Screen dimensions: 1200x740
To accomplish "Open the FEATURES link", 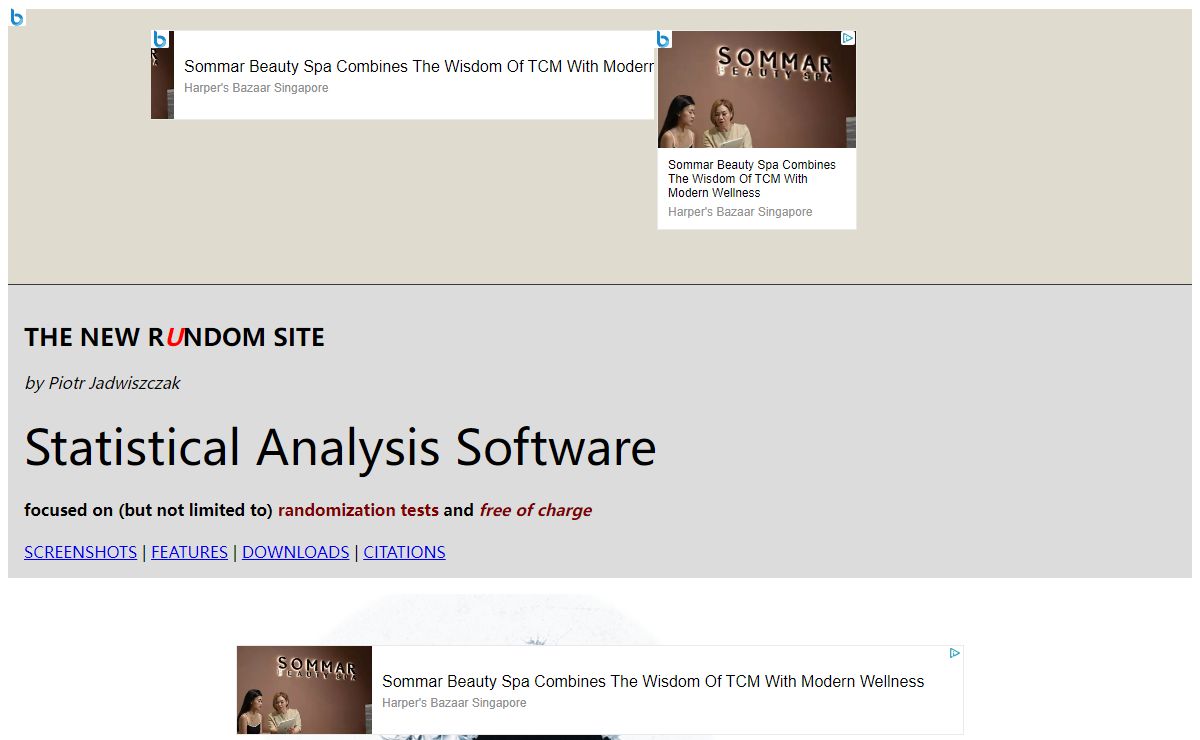I will click(x=190, y=552).
